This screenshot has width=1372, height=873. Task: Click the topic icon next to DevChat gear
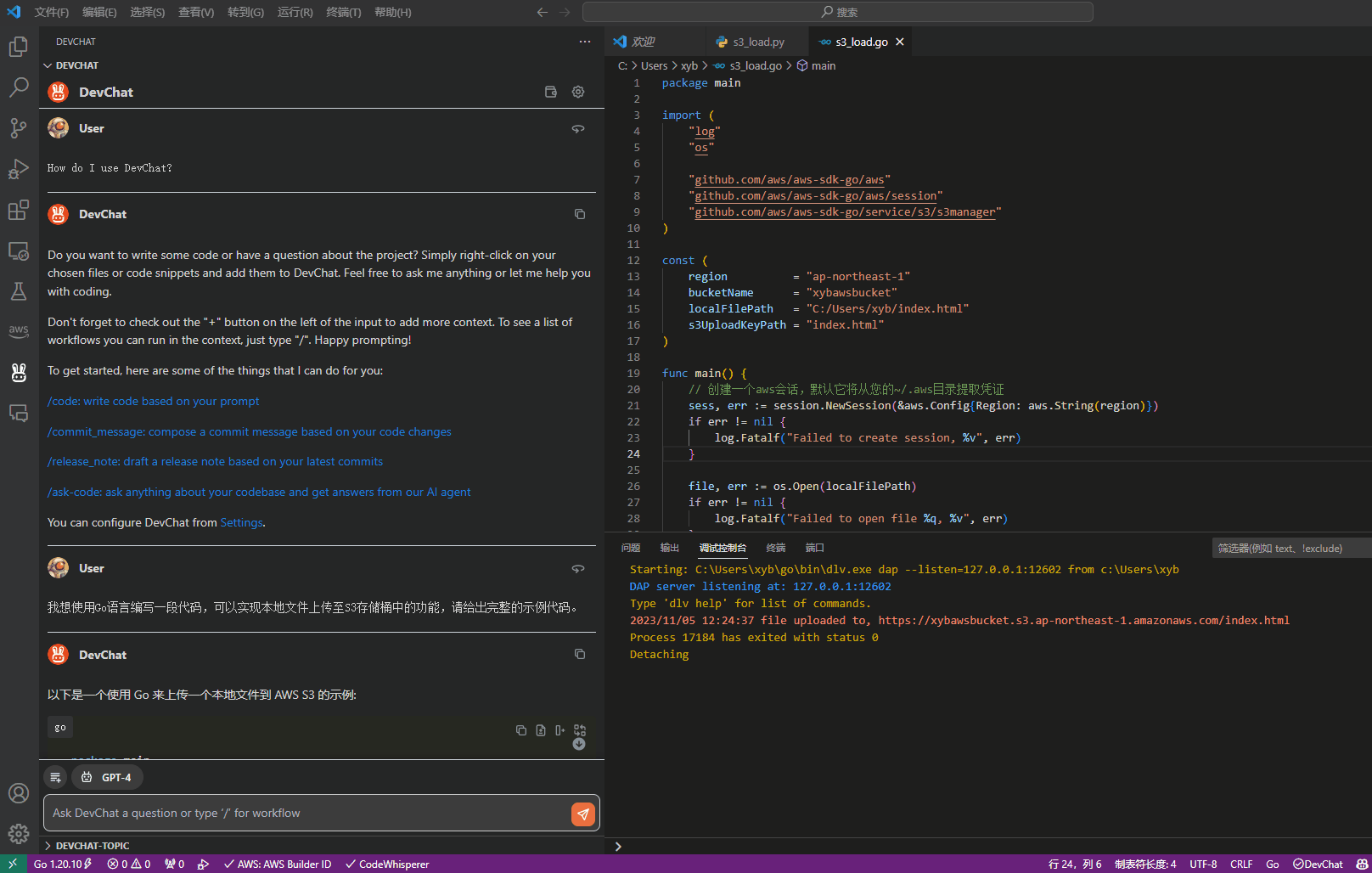[x=551, y=92]
